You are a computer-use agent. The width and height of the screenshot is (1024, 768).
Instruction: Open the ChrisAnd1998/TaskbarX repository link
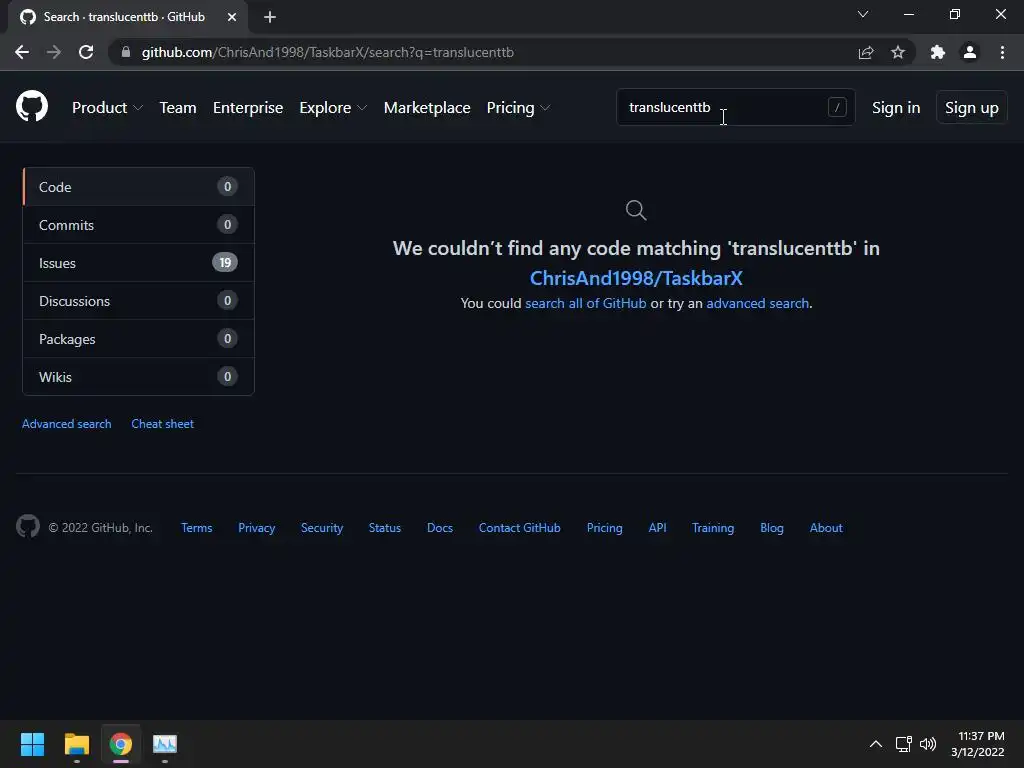636,278
